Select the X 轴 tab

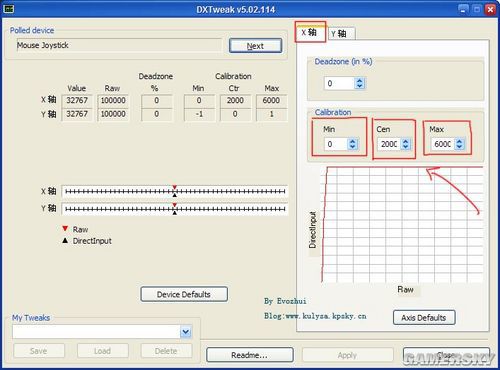tap(310, 32)
